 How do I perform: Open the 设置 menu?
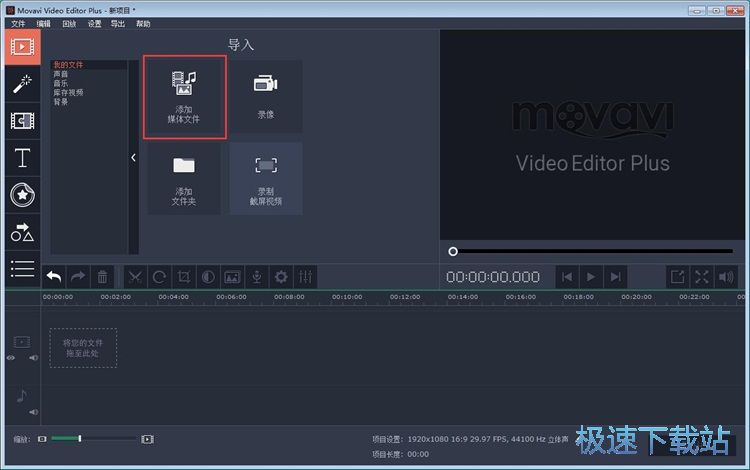pos(94,23)
